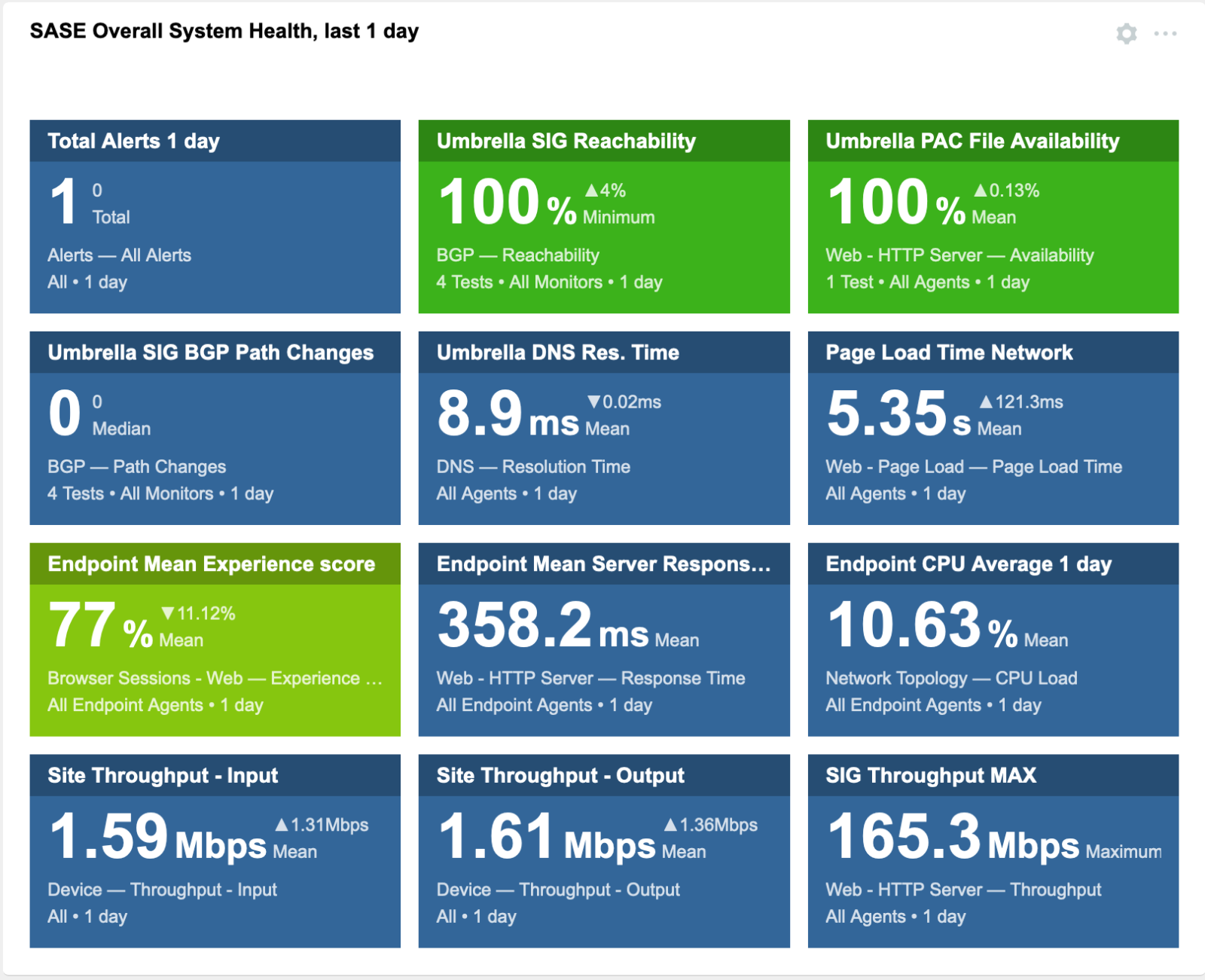Click the upward trend arrow on Page Load Time Network
This screenshot has height=980, width=1205.
(987, 402)
